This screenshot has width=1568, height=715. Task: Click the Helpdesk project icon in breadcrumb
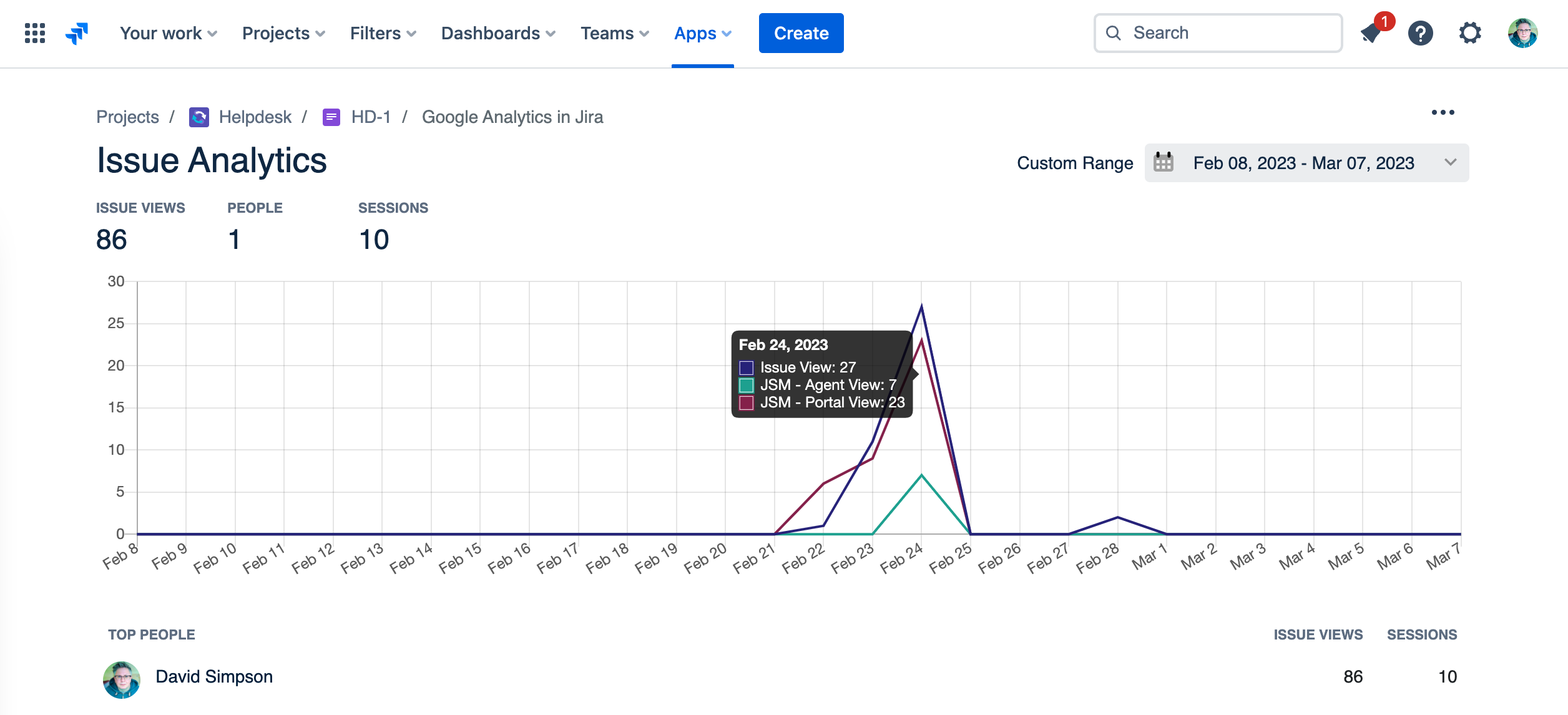pos(199,117)
